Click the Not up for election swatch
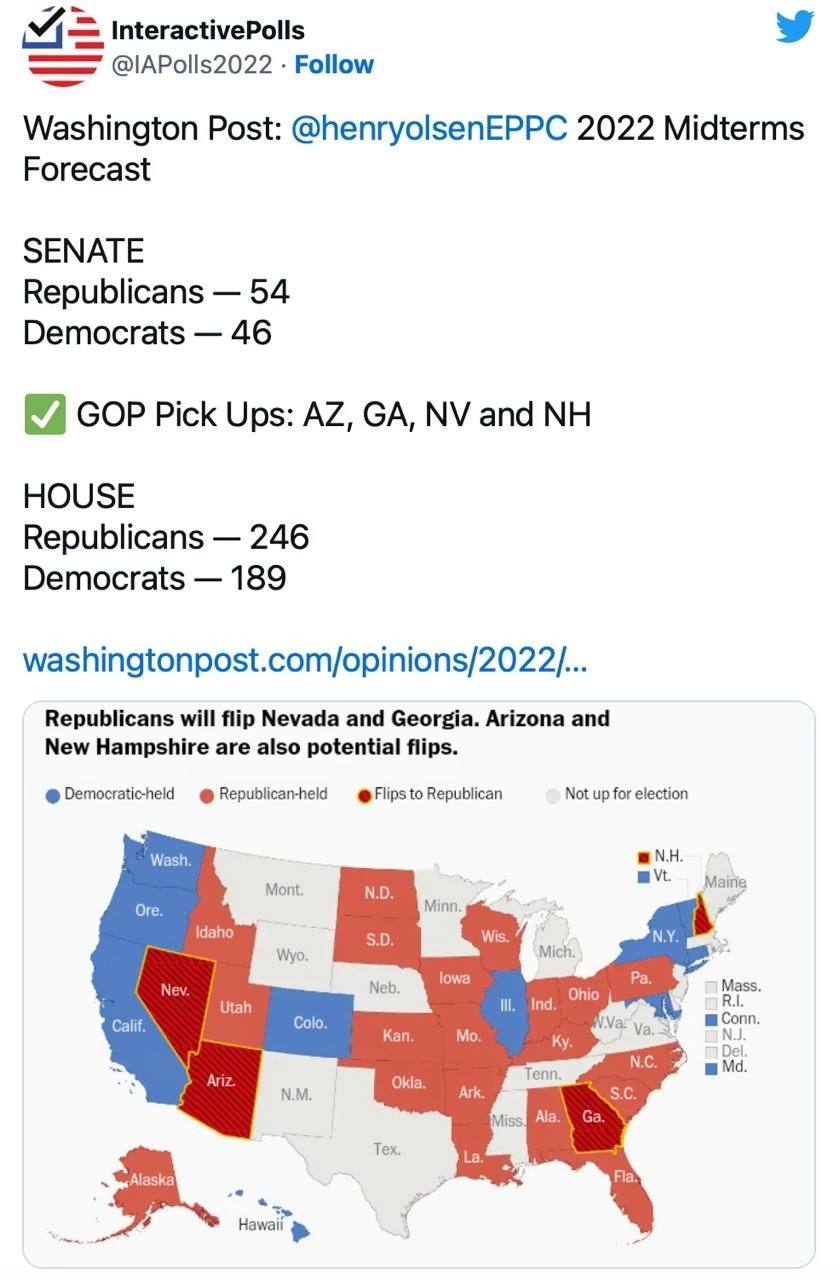Screen dimensions: 840x1280 click(x=553, y=795)
